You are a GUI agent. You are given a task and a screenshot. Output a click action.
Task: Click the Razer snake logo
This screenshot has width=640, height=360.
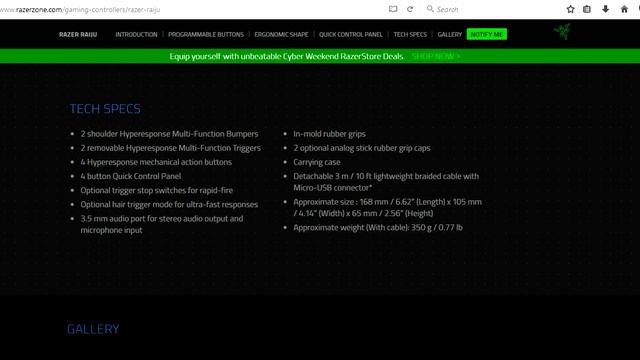[562, 32]
